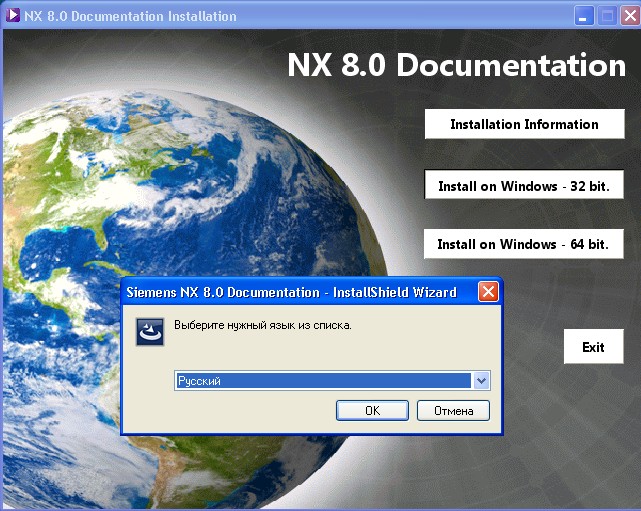Image resolution: width=641 pixels, height=511 pixels.
Task: Choose Install on Windows - 64 bit
Action: point(524,244)
